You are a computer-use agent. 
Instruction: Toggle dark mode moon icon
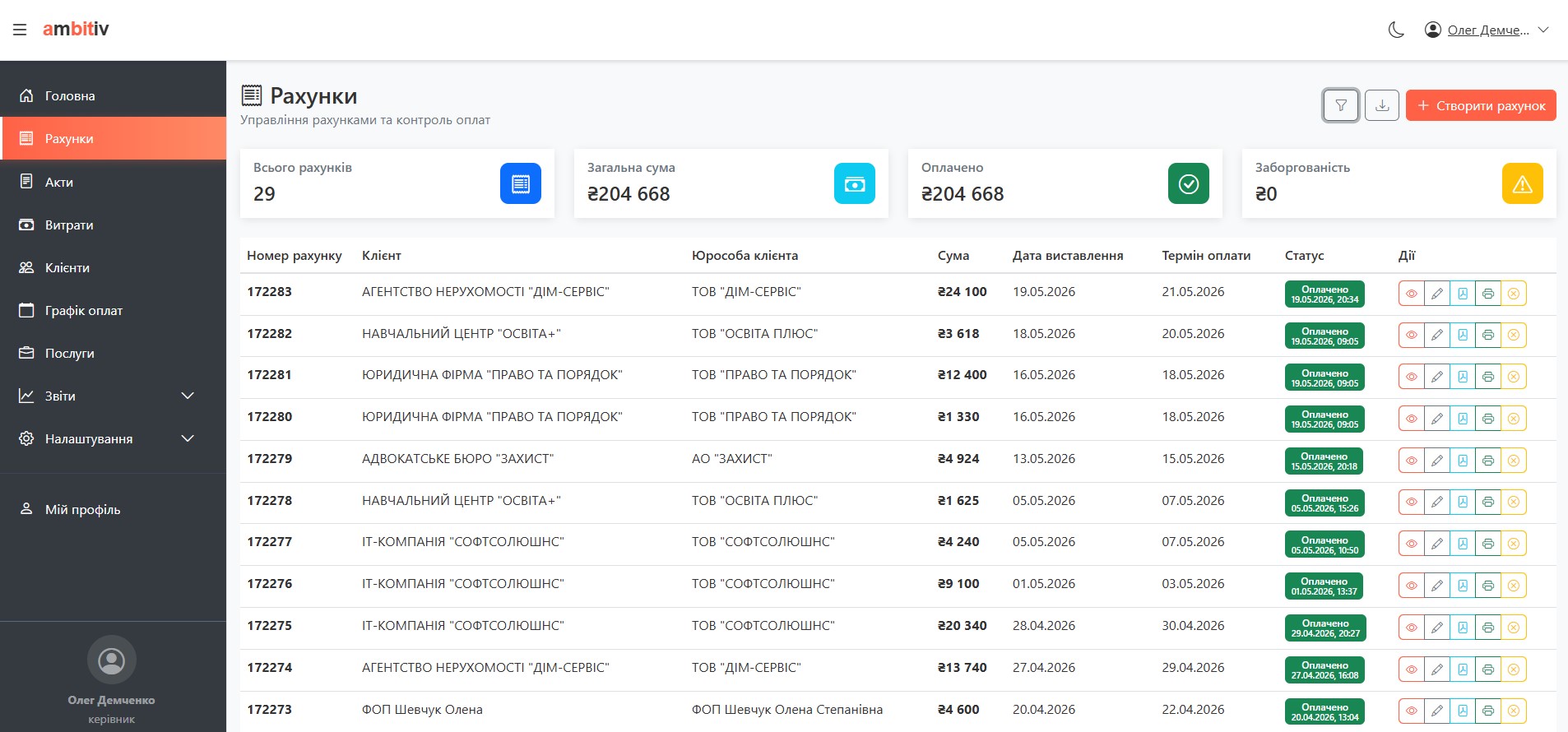(1396, 30)
